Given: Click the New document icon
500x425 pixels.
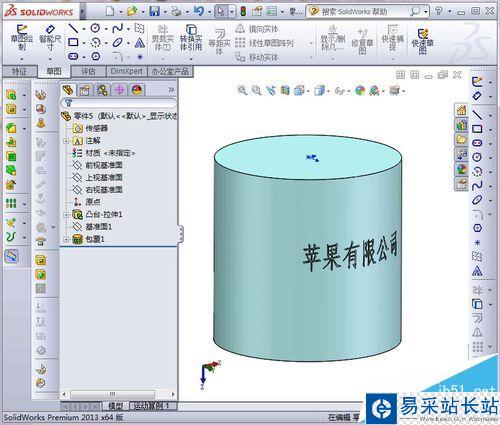Looking at the screenshot, I should [110, 12].
